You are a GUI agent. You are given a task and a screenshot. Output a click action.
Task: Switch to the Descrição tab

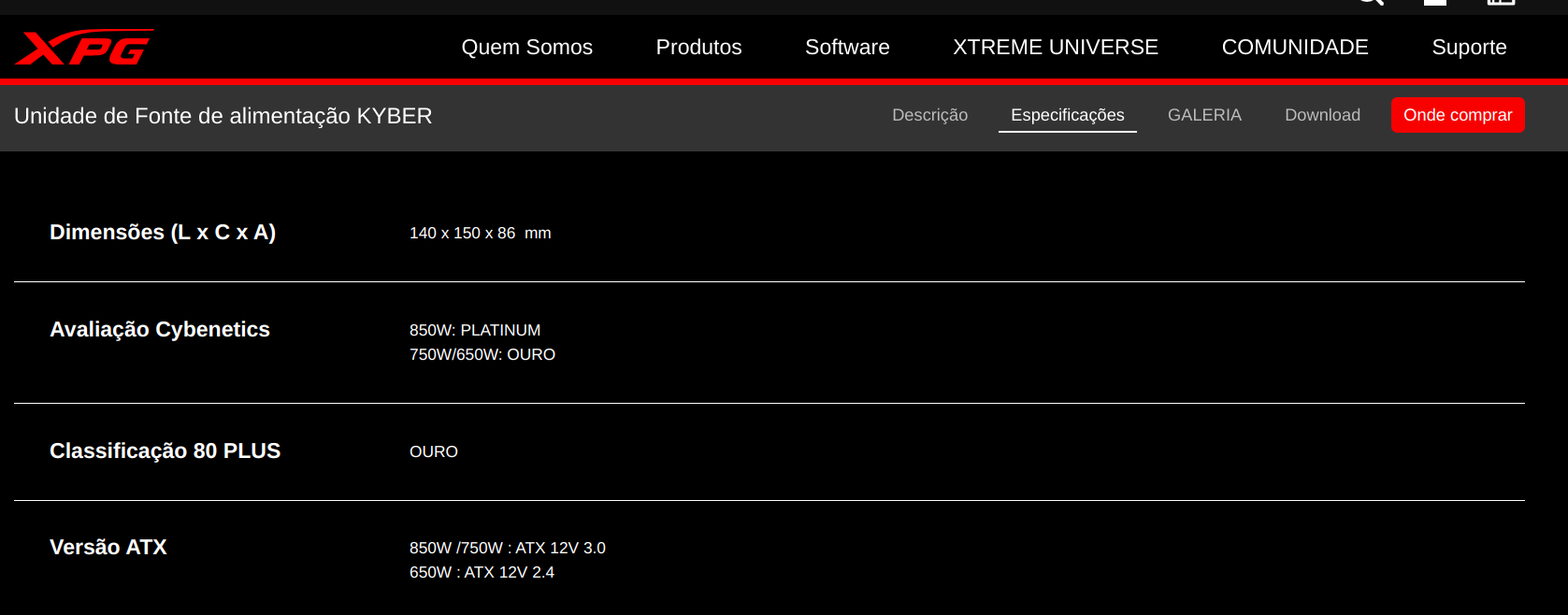929,115
